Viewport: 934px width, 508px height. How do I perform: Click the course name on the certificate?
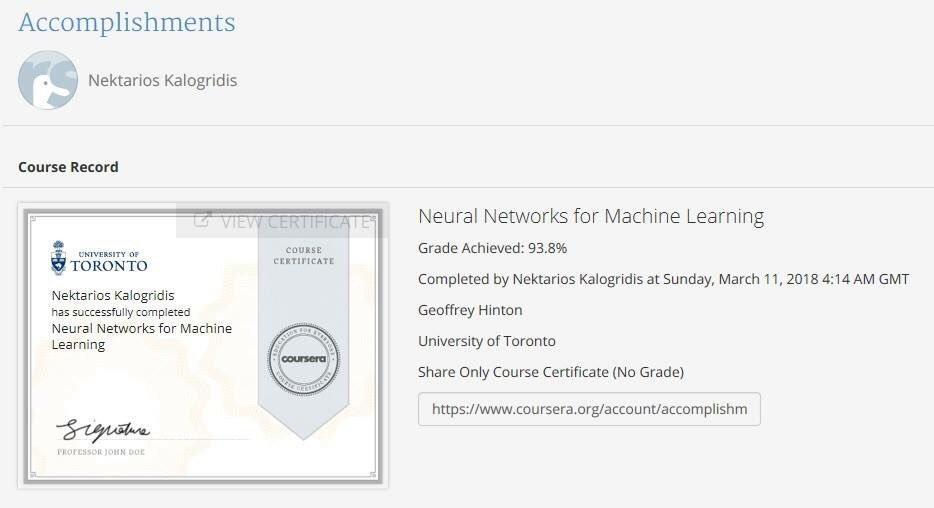(x=142, y=336)
